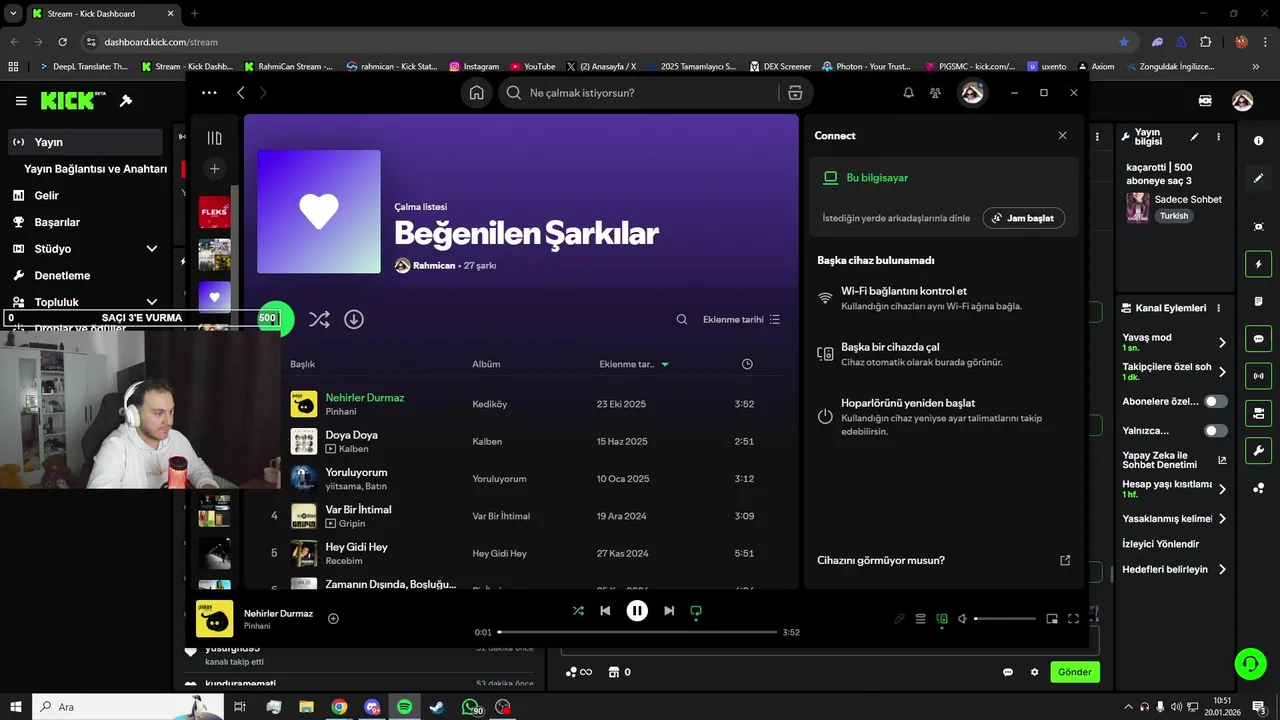
Task: Toggle Abonelere özel switch
Action: tap(1216, 401)
